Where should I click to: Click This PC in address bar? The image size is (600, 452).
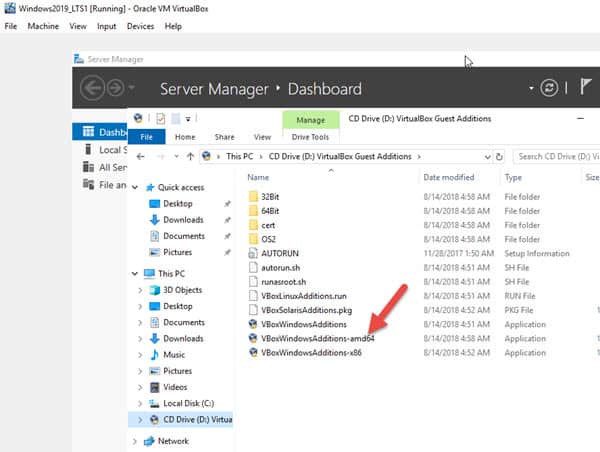click(240, 157)
